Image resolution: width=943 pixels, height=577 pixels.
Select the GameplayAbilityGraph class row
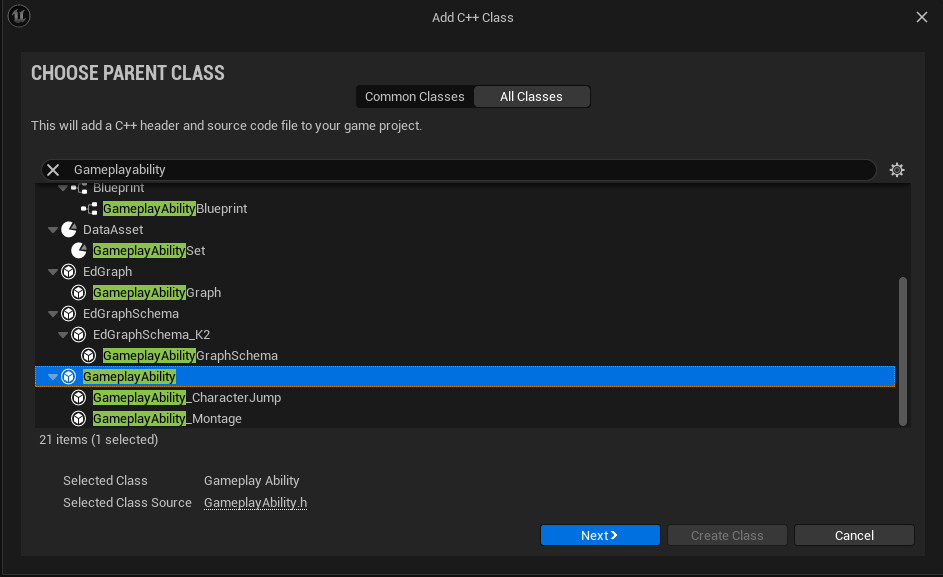click(x=465, y=293)
